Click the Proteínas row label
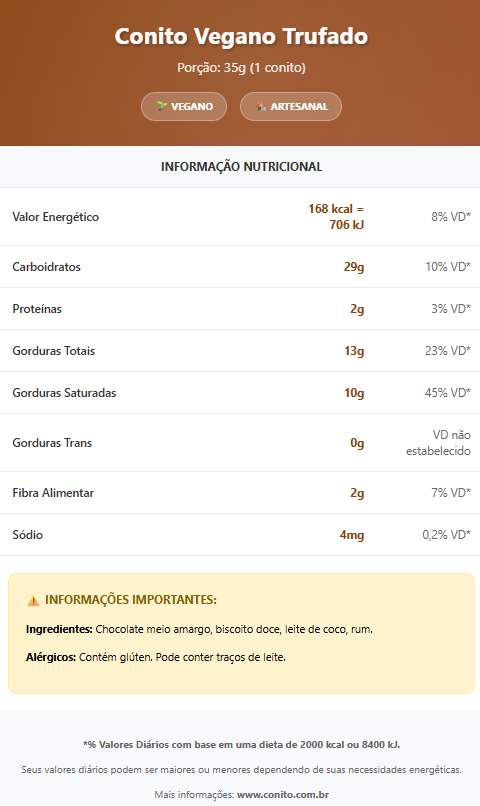The image size is (480, 806). [x=37, y=309]
